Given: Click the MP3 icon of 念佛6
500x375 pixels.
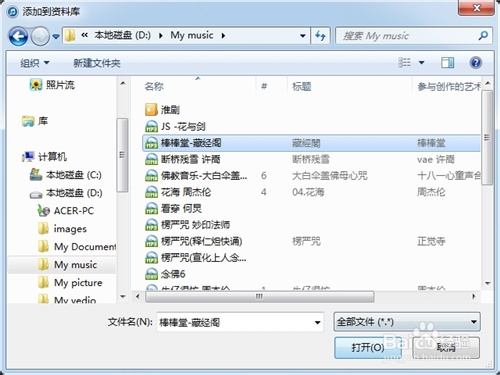Looking at the screenshot, I should click(x=151, y=274).
